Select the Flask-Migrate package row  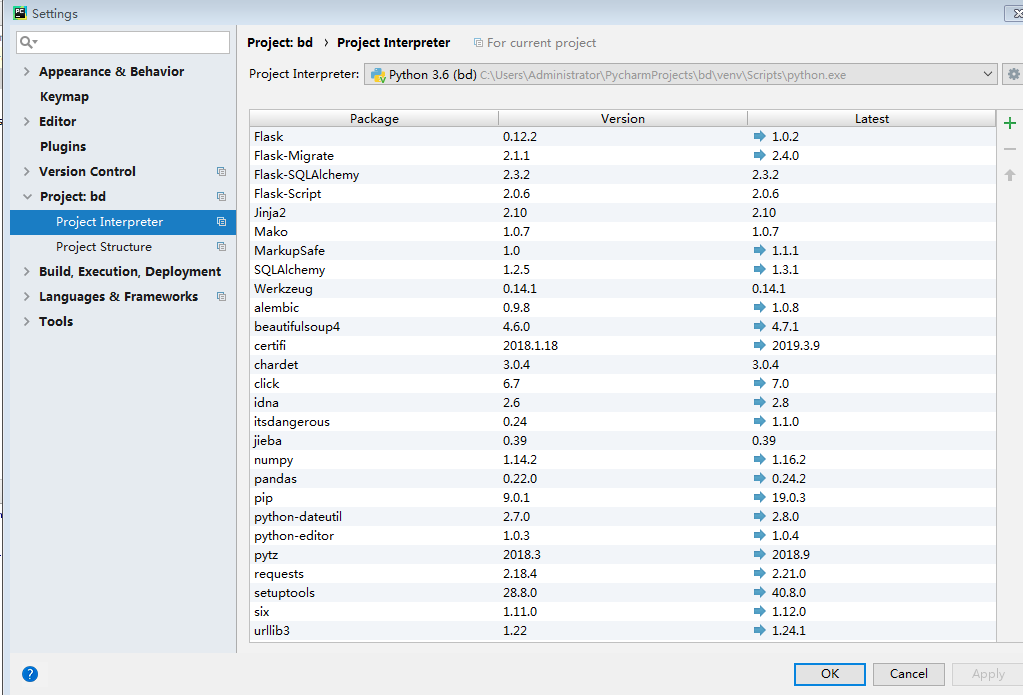pyautogui.click(x=623, y=155)
